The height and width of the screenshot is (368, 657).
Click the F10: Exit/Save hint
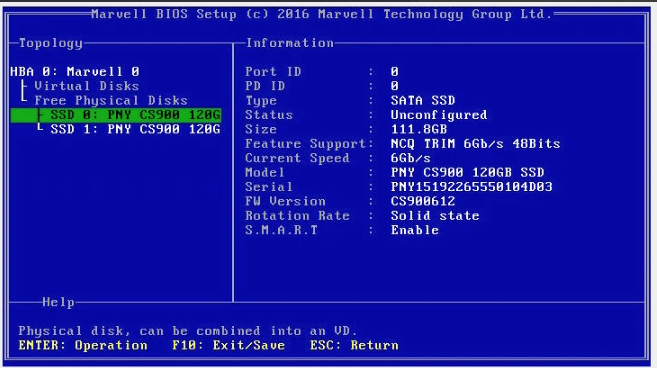tap(228, 345)
